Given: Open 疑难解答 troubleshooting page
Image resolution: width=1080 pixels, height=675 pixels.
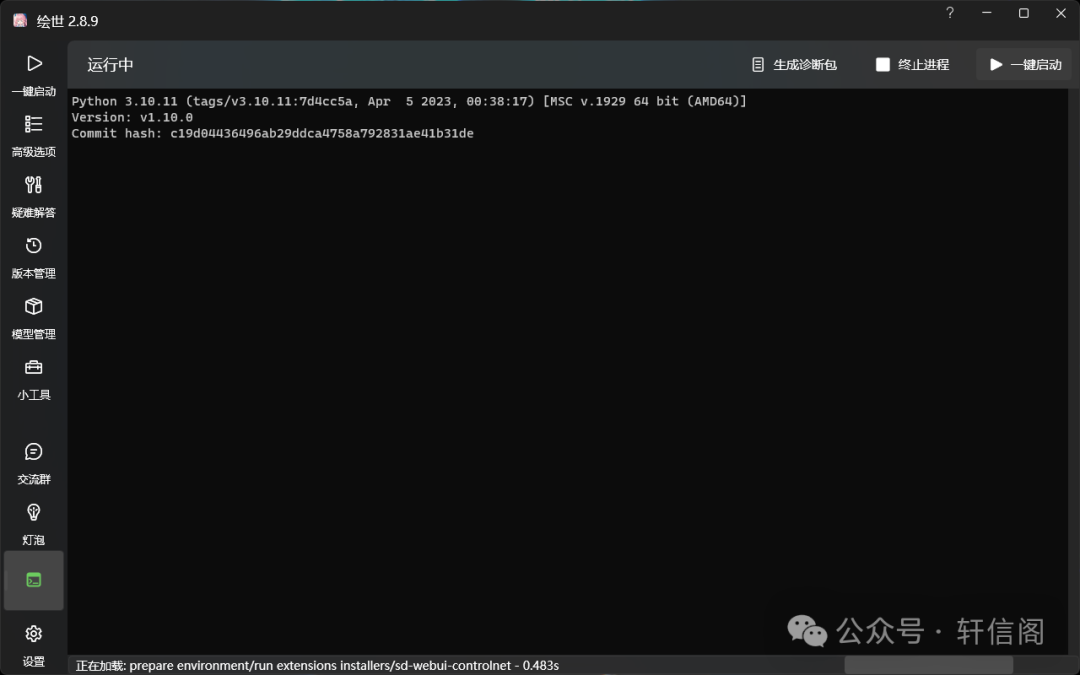Looking at the screenshot, I should [34, 197].
